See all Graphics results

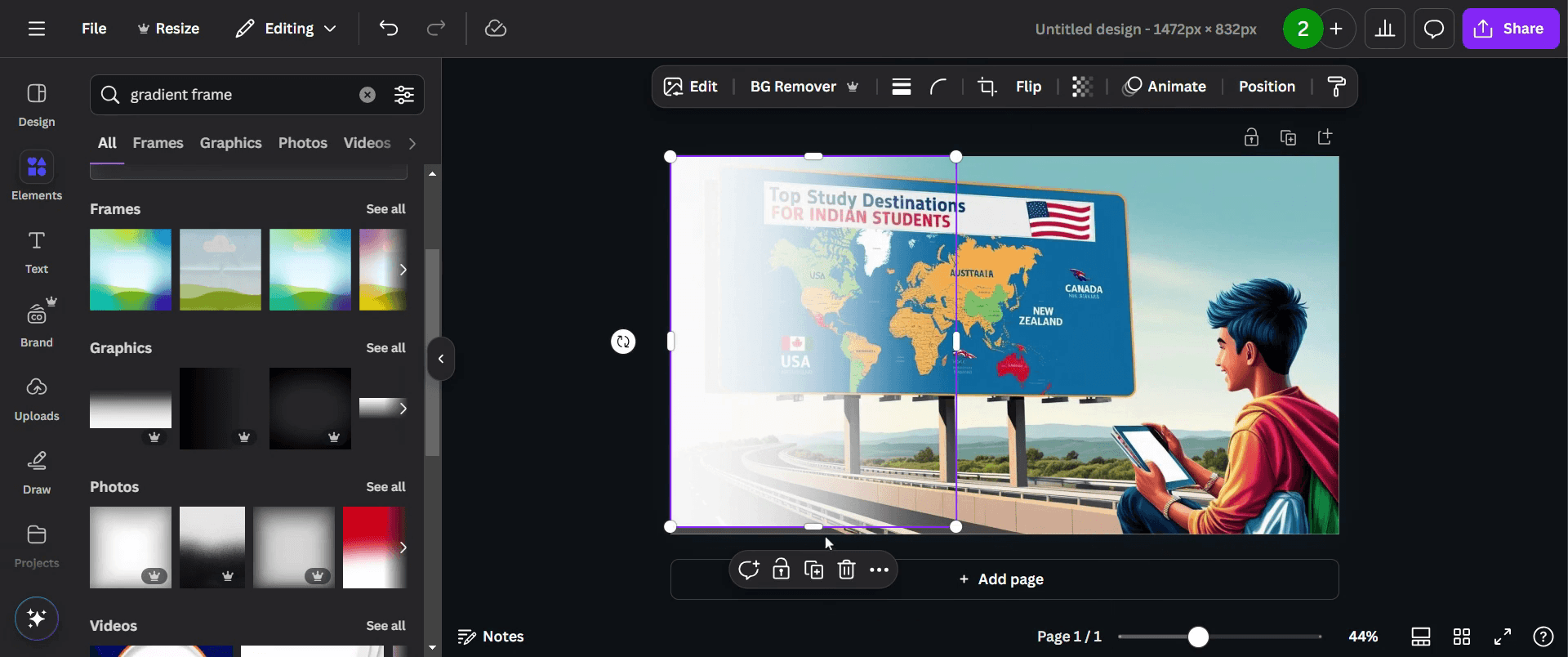point(385,348)
